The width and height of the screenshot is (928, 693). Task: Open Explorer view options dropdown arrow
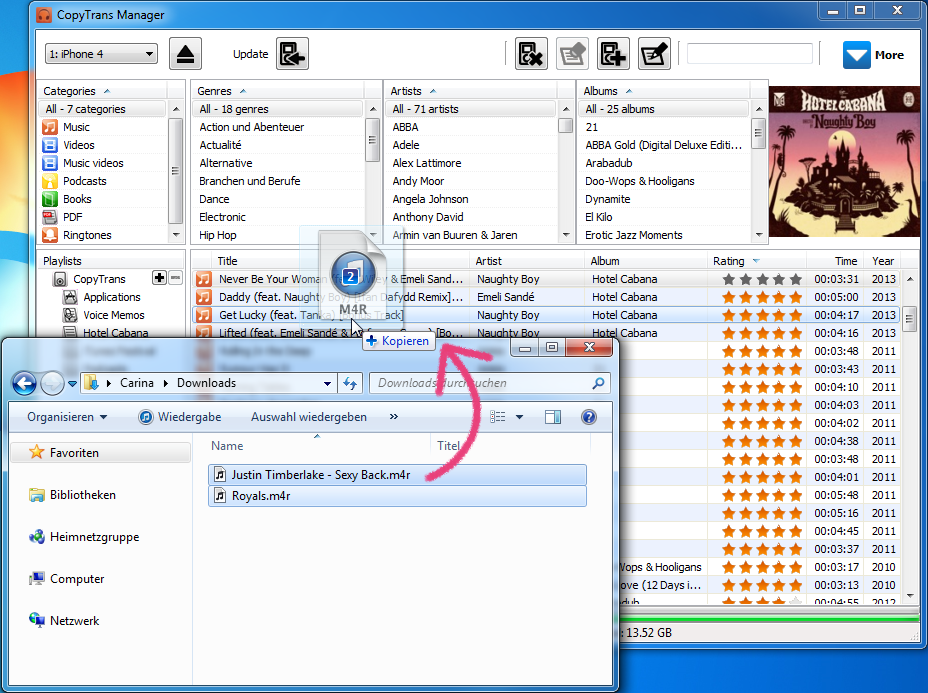click(520, 417)
